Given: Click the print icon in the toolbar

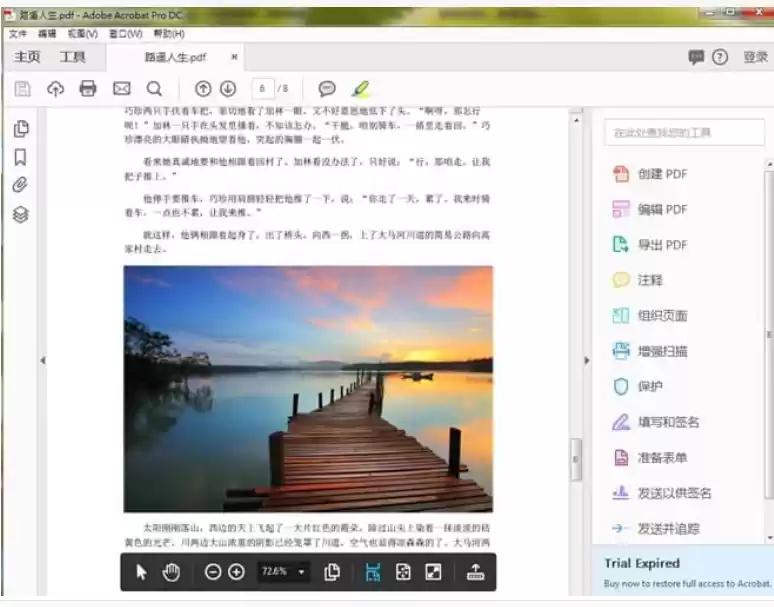Looking at the screenshot, I should (x=88, y=88).
